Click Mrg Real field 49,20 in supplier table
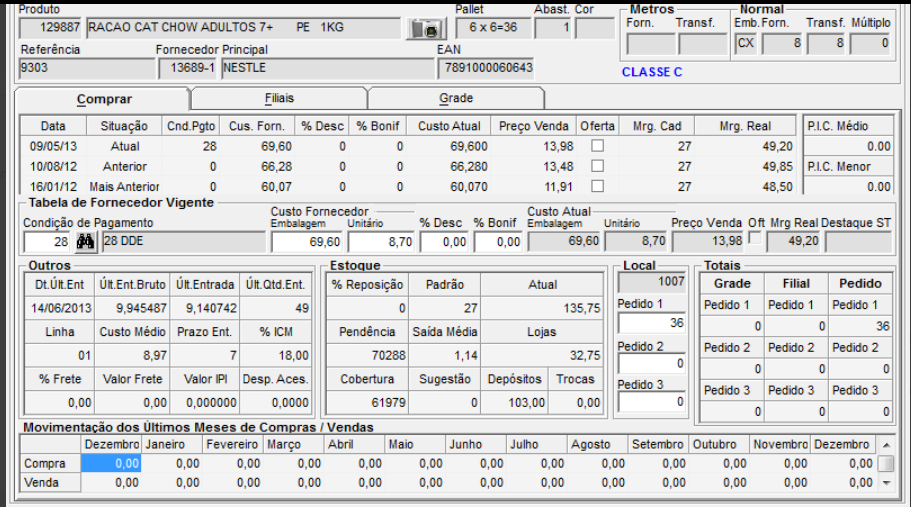The height and width of the screenshot is (507, 911). coord(793,242)
